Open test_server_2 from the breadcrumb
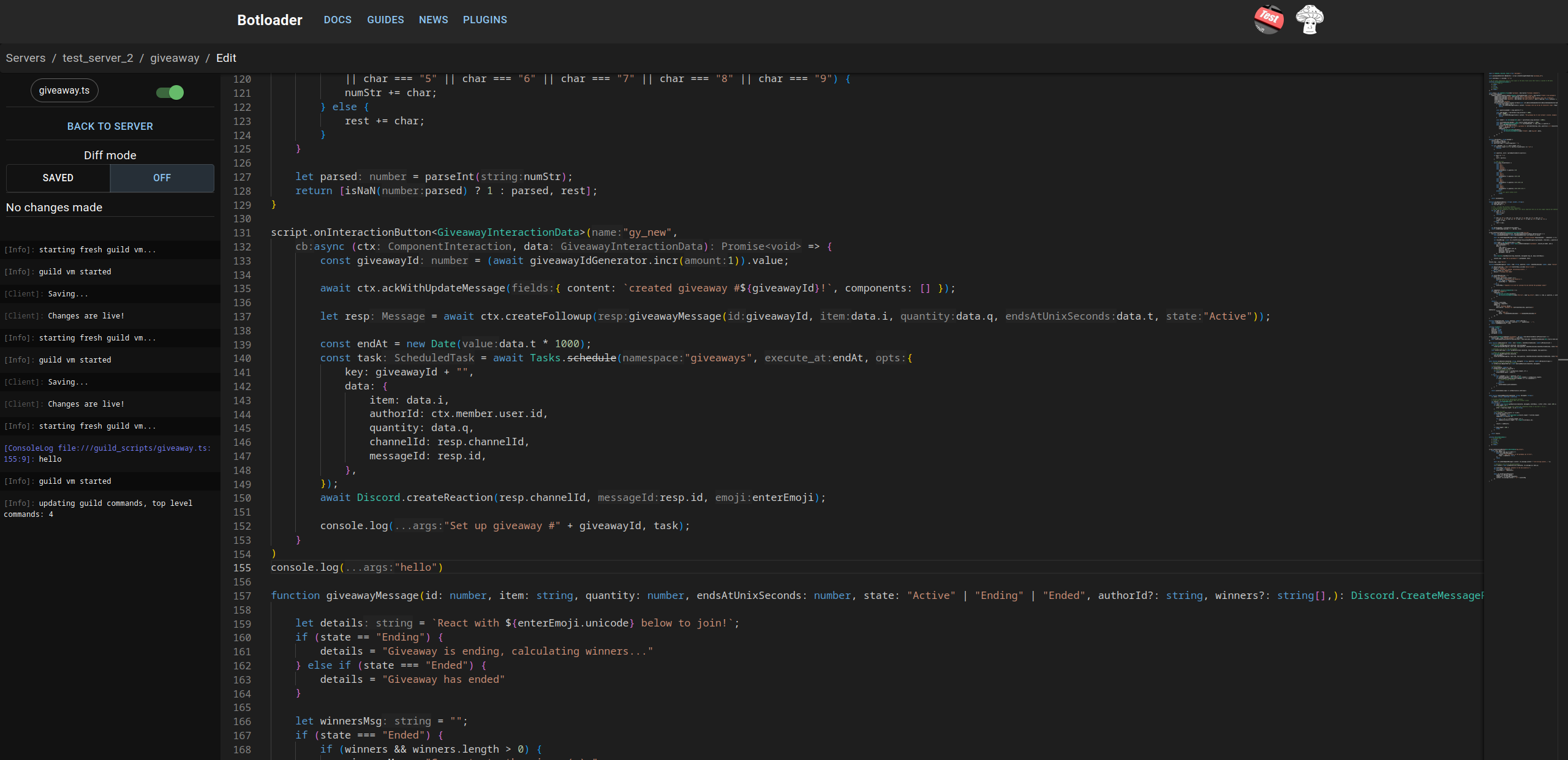Screen dimensions: 1568x760 pyautogui.click(x=97, y=58)
